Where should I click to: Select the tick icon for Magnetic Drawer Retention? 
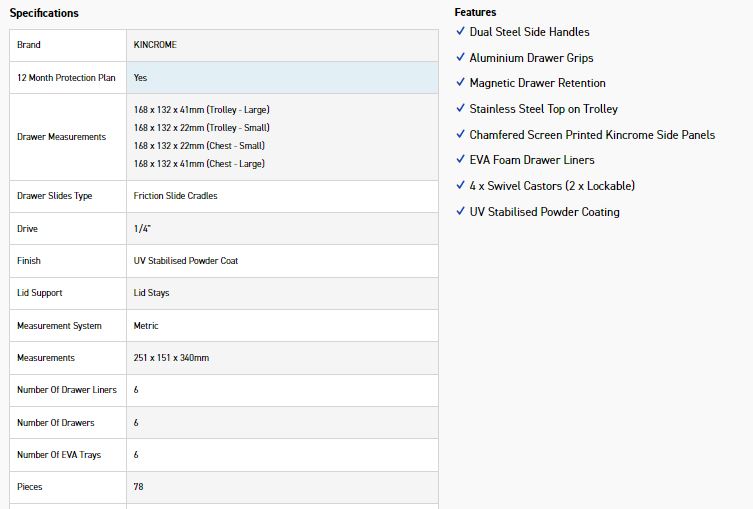(x=460, y=83)
